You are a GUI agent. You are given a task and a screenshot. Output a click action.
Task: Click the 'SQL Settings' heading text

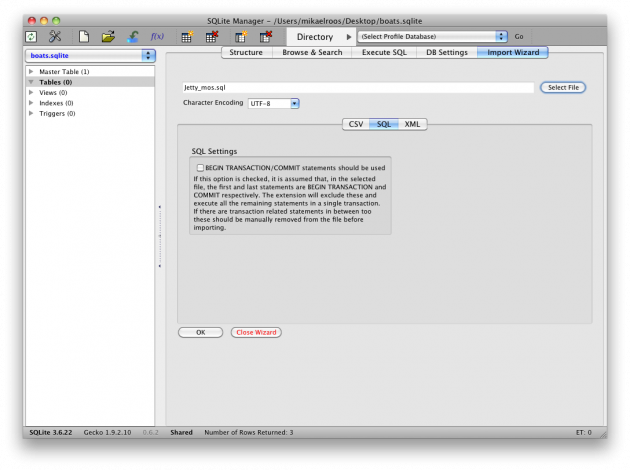214,151
